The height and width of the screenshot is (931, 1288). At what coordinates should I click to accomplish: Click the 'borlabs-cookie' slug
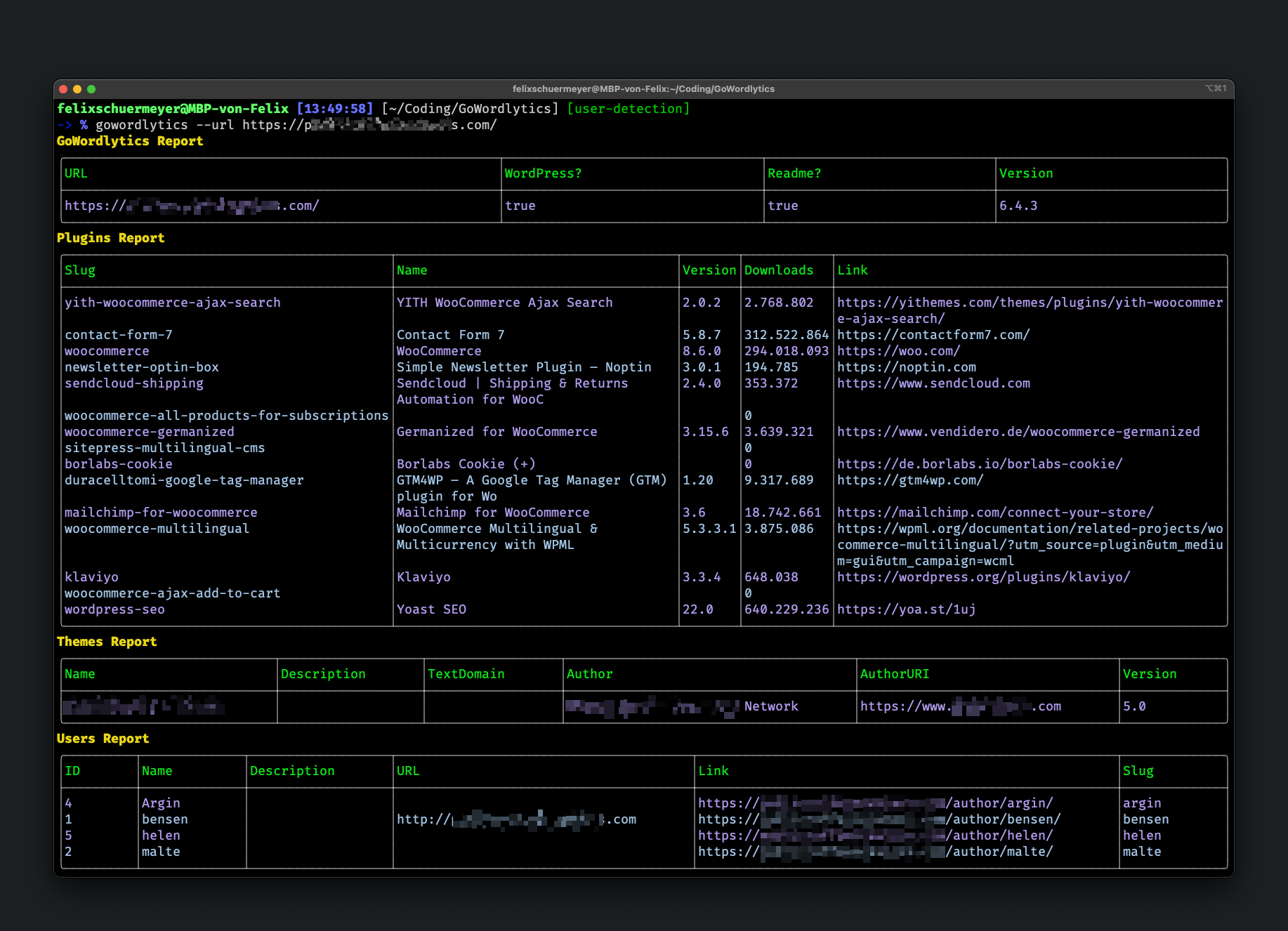pyautogui.click(x=119, y=464)
